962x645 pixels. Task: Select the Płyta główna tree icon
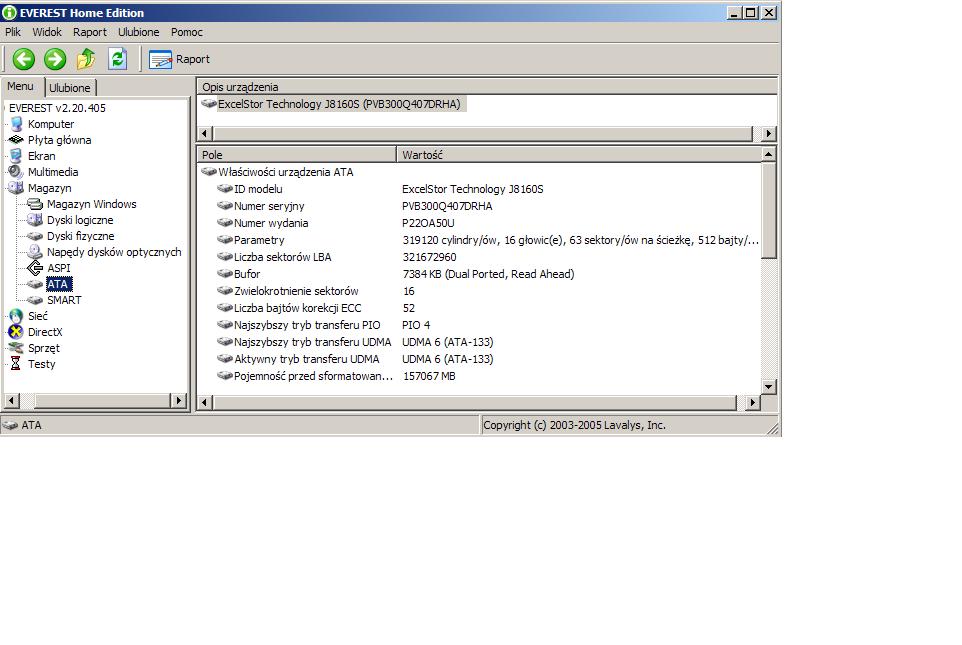tap(17, 140)
